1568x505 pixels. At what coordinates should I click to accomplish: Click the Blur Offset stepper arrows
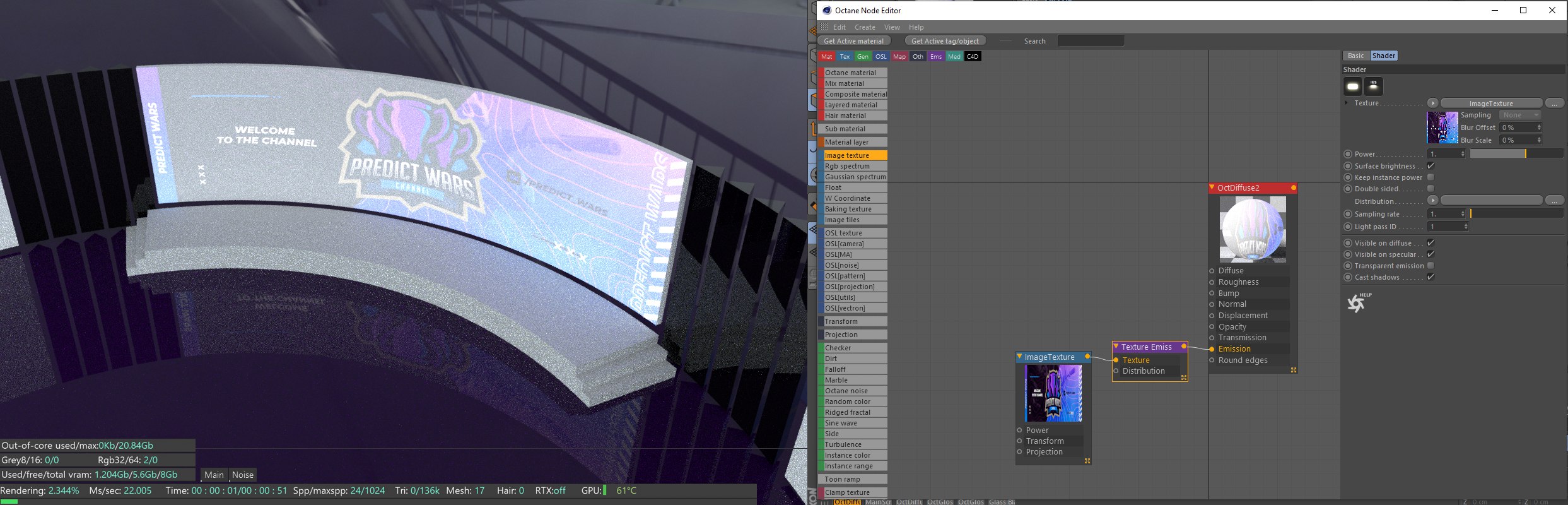point(1539,128)
